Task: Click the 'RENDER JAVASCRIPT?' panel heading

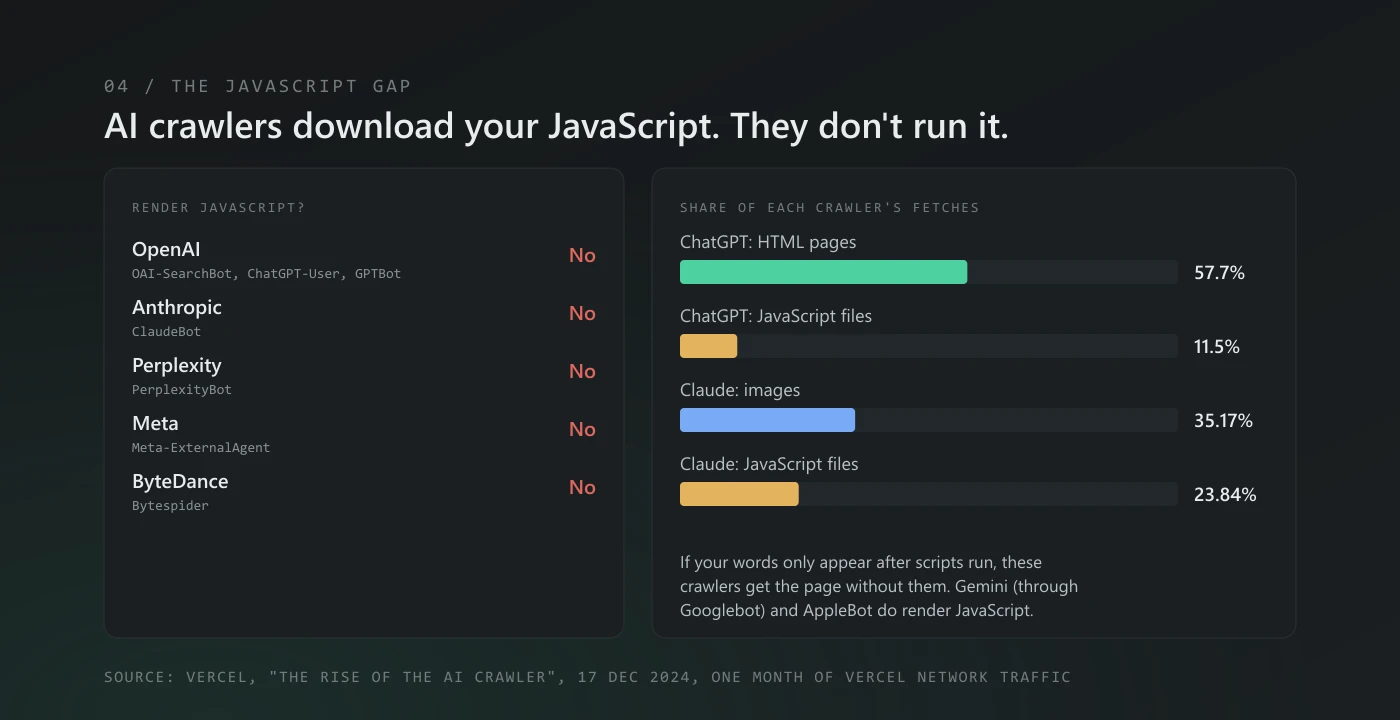Action: [x=218, y=208]
